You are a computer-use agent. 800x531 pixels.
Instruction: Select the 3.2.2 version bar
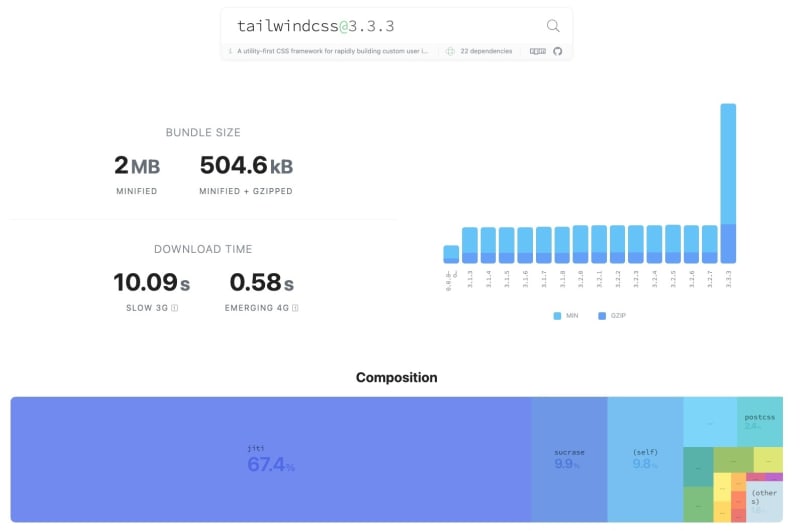coord(617,244)
